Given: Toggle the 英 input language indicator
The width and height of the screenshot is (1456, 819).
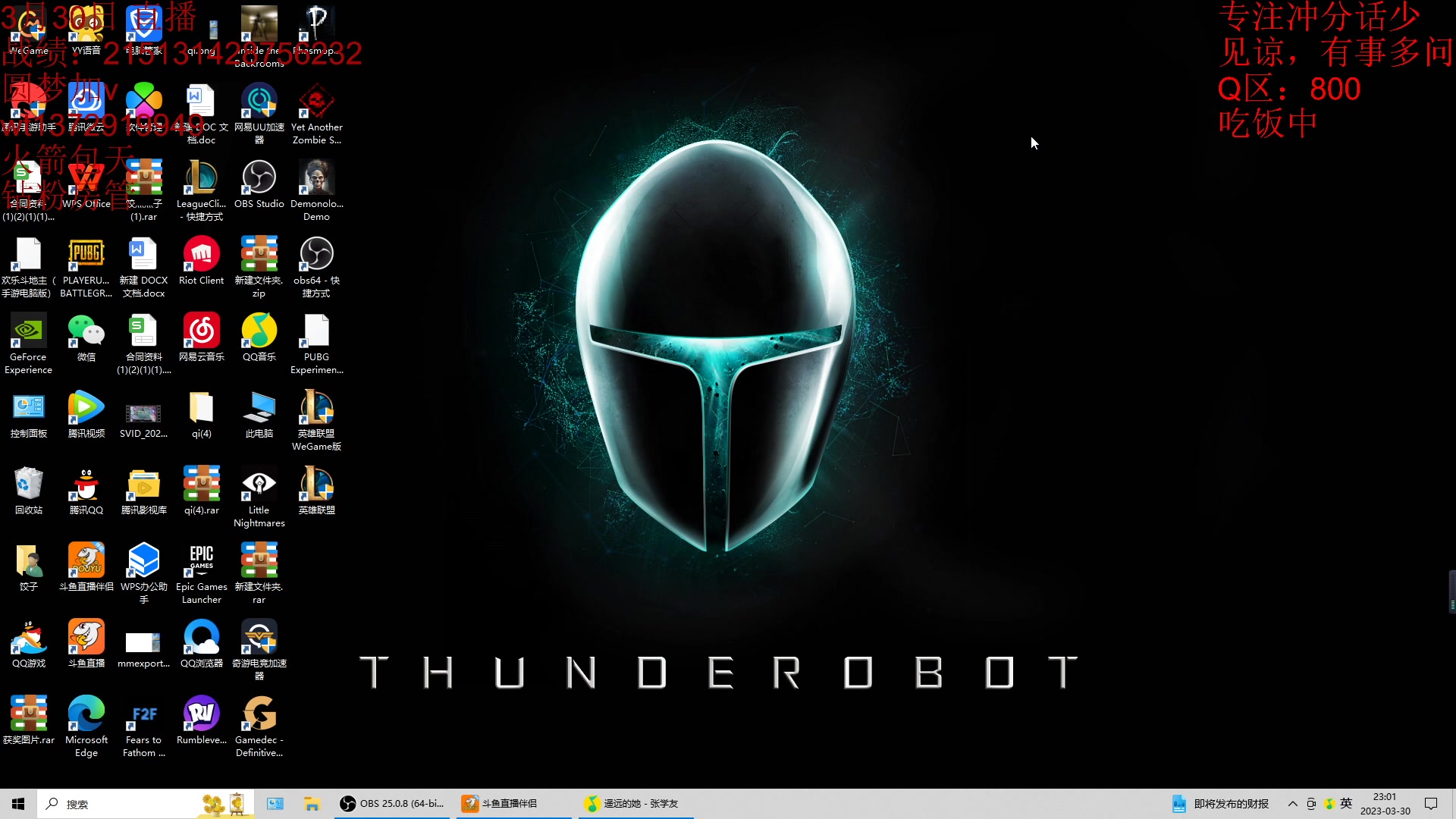Looking at the screenshot, I should click(1346, 804).
